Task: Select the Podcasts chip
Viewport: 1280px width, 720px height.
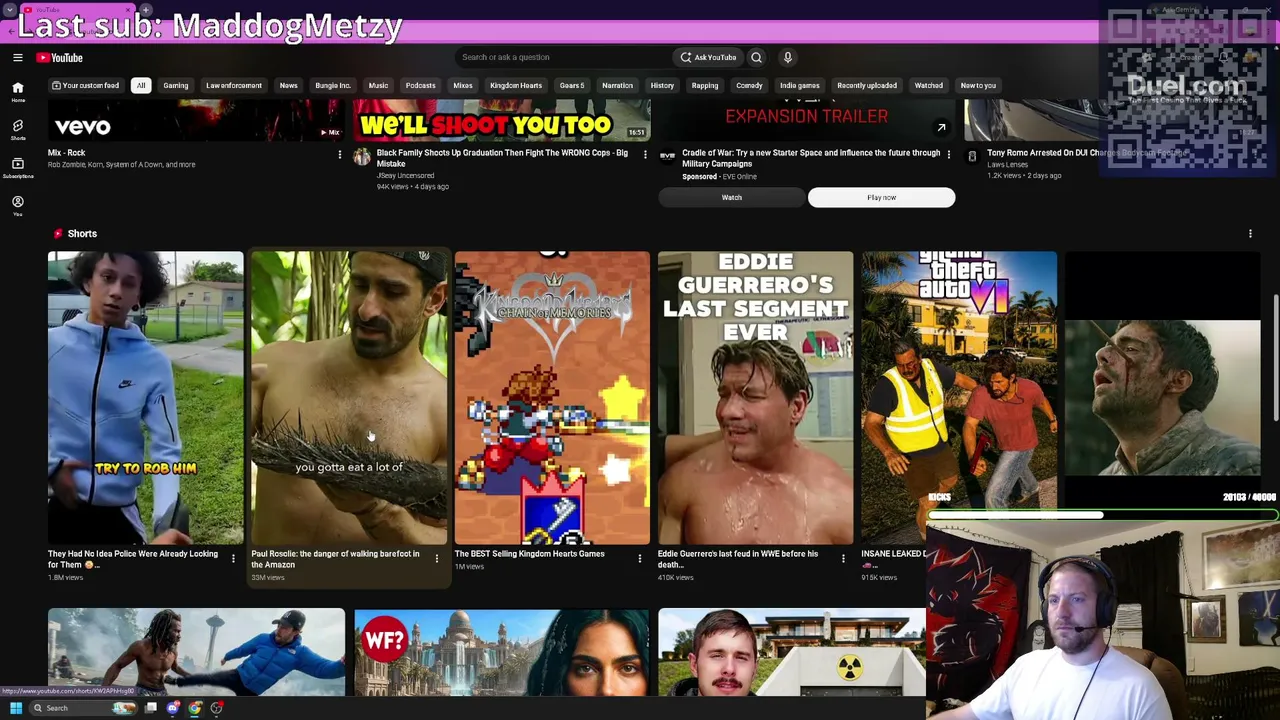Action: pyautogui.click(x=420, y=85)
